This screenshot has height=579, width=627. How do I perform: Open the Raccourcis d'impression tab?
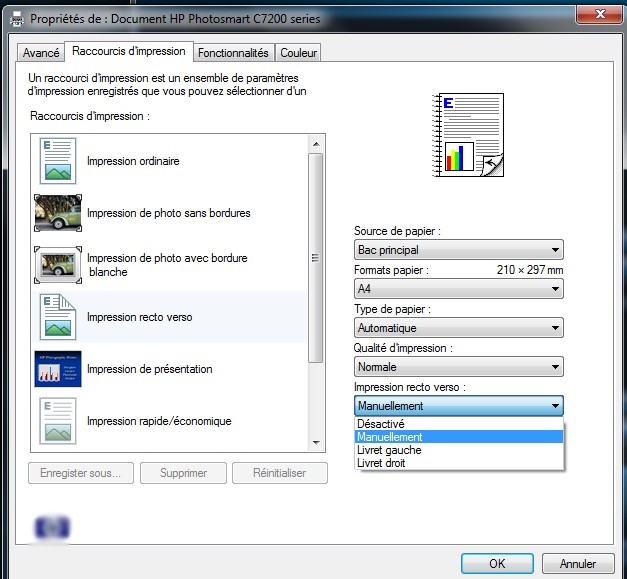click(129, 51)
